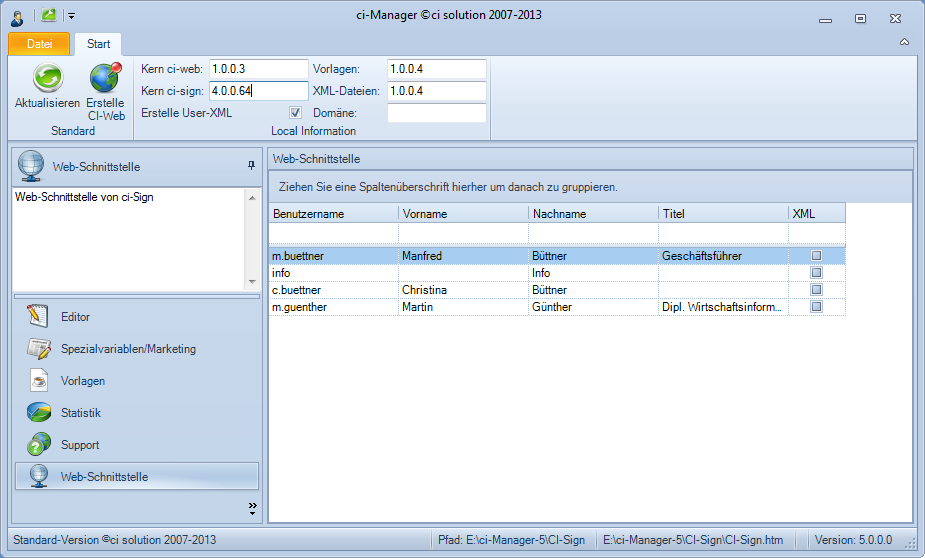
Task: Open the Support section
Action: (80, 445)
